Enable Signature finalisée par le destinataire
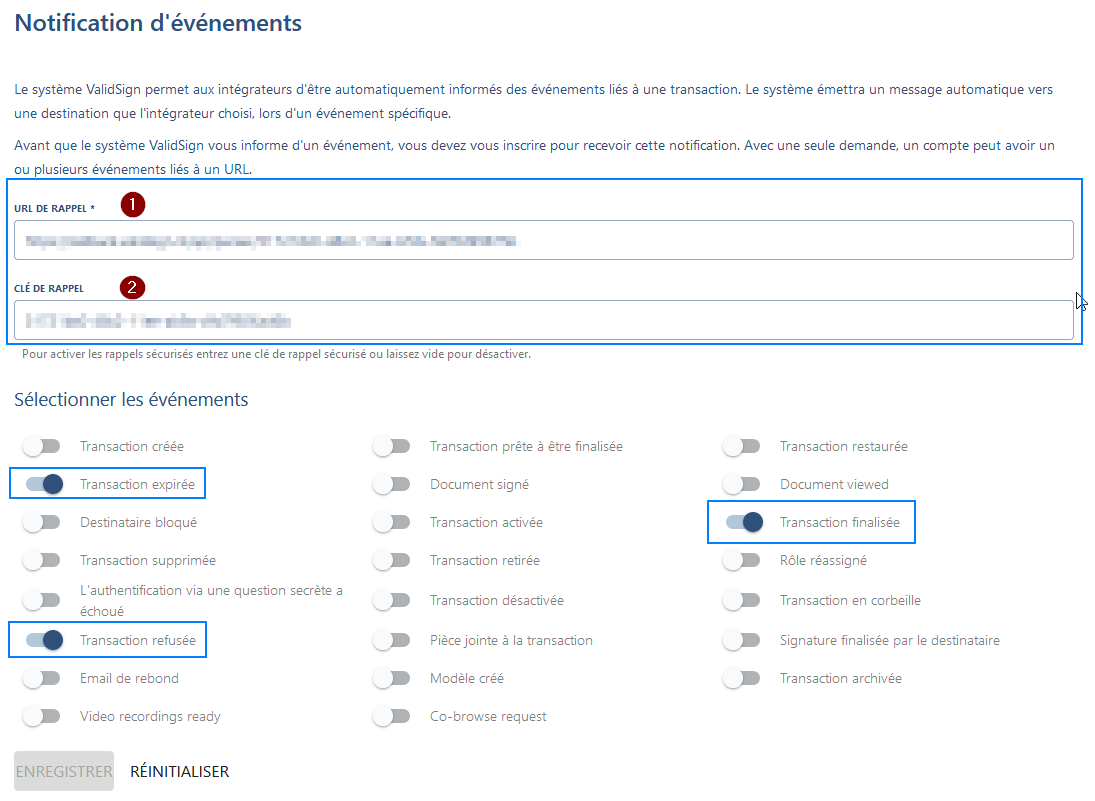The height and width of the screenshot is (801, 1095). 742,640
